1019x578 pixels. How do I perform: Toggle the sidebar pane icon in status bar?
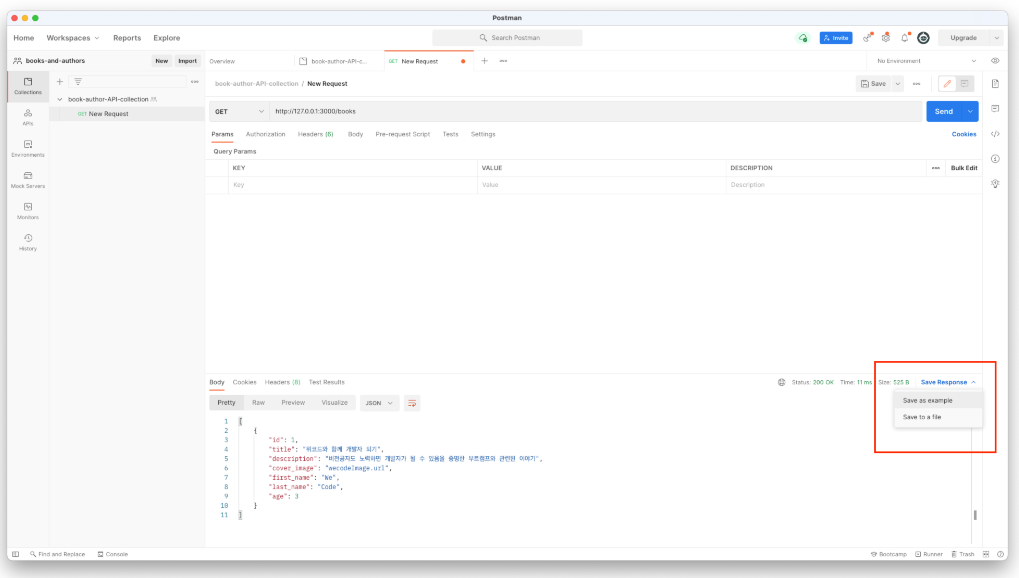coord(16,555)
